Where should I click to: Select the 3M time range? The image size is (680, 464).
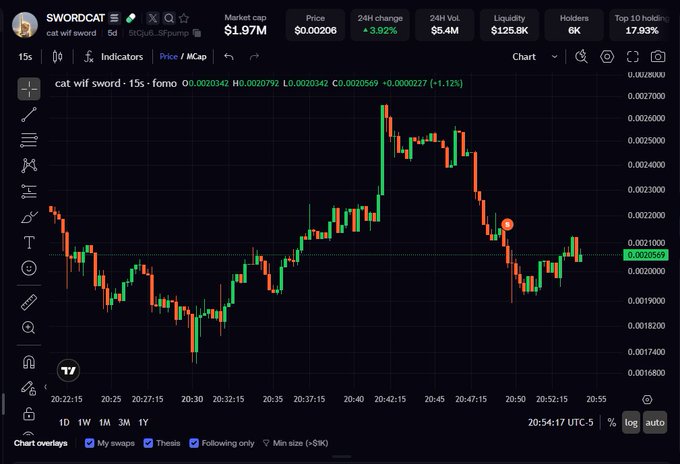124,422
